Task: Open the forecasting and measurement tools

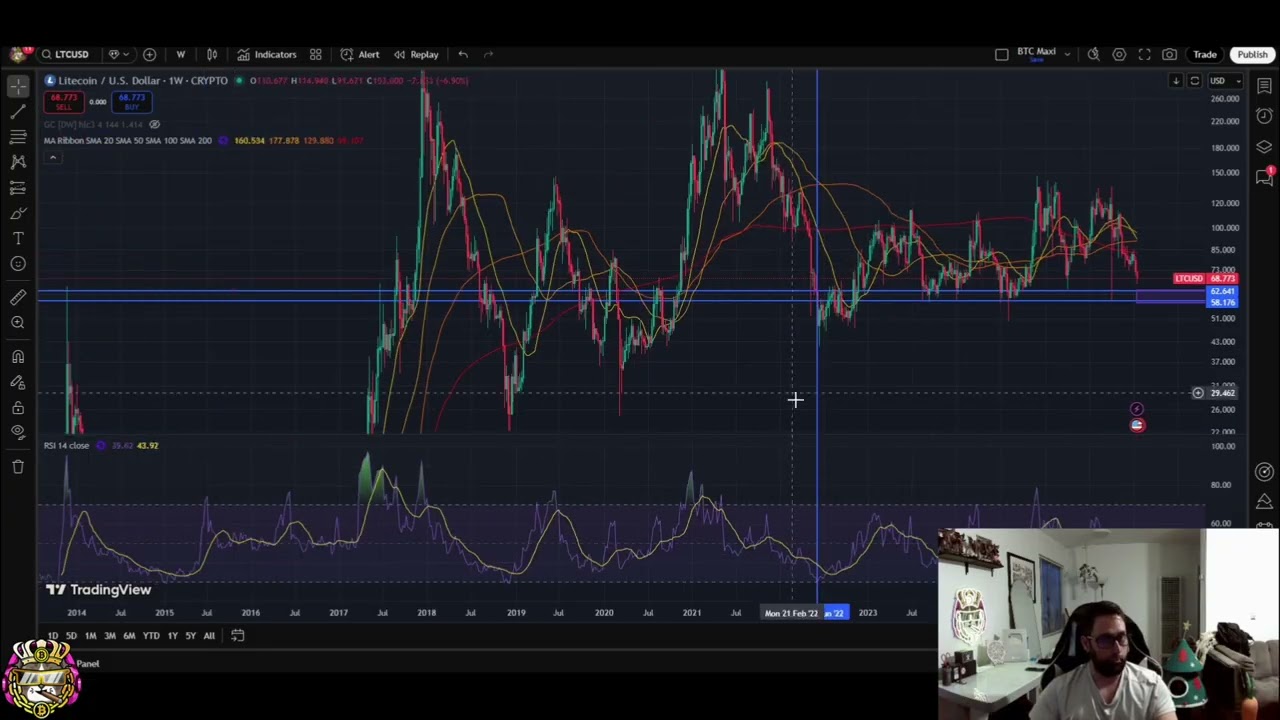Action: [x=18, y=187]
